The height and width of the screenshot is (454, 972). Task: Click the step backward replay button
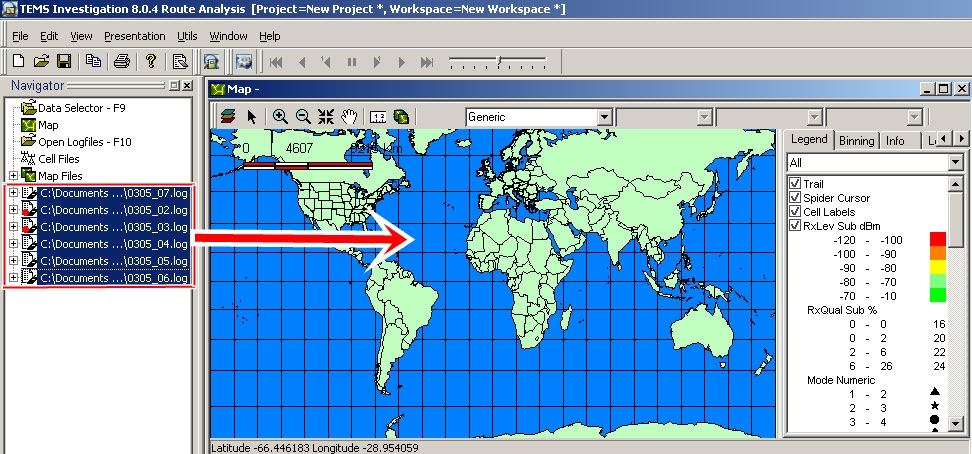coord(325,62)
